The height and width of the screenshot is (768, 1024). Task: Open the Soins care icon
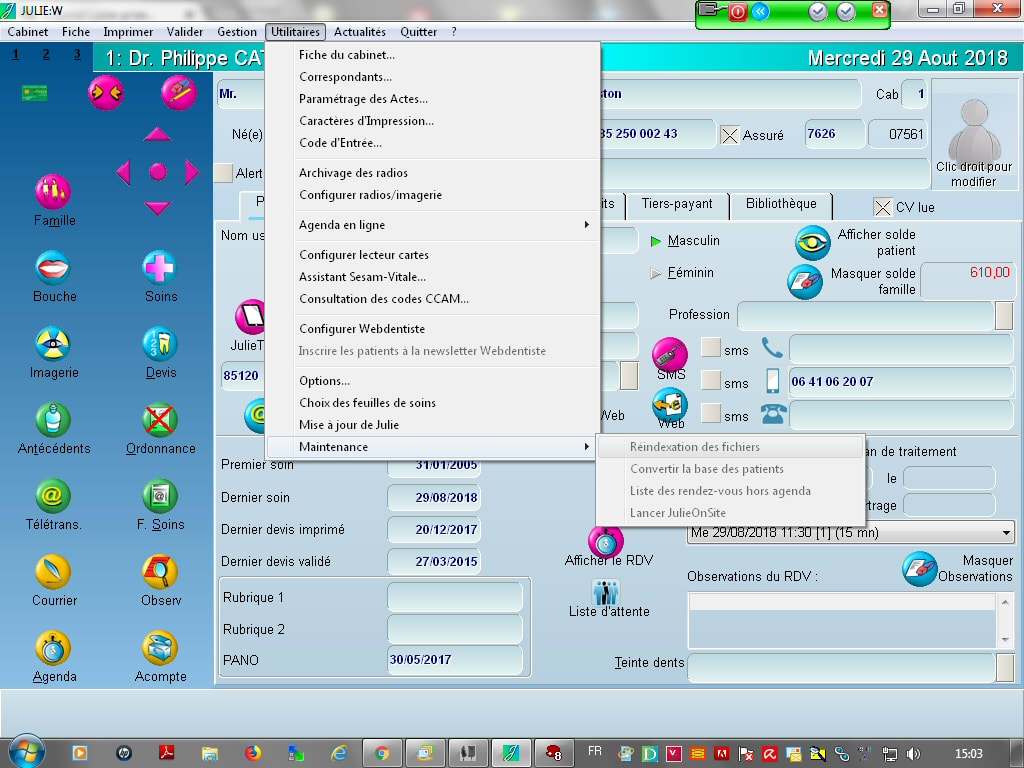(159, 268)
